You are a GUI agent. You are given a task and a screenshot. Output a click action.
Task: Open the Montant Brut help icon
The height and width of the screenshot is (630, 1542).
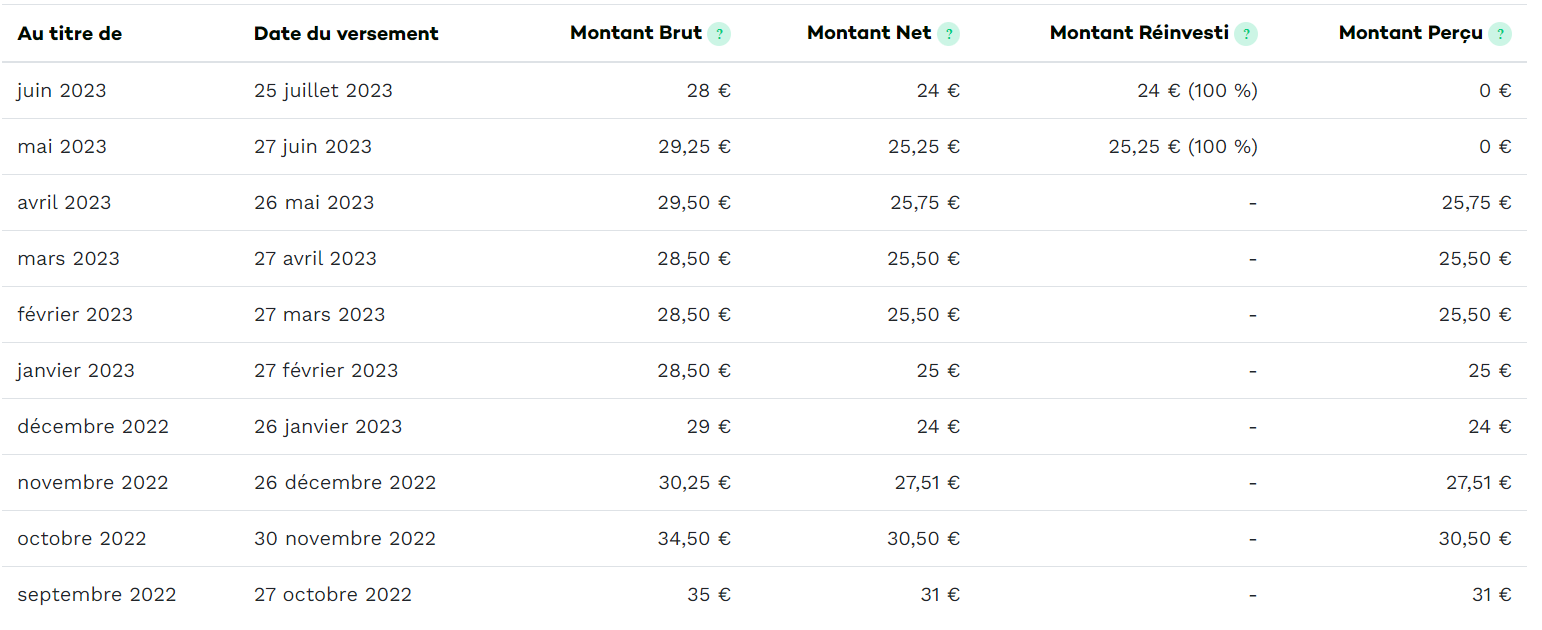tap(719, 34)
